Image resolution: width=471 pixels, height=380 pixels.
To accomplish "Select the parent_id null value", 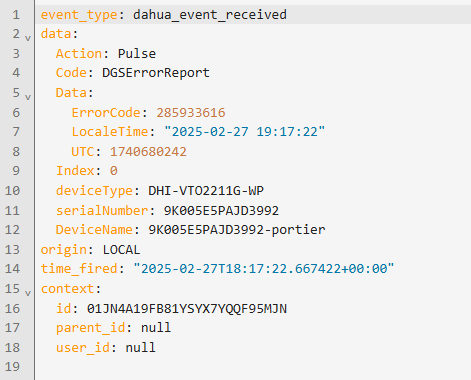I will [x=156, y=328].
